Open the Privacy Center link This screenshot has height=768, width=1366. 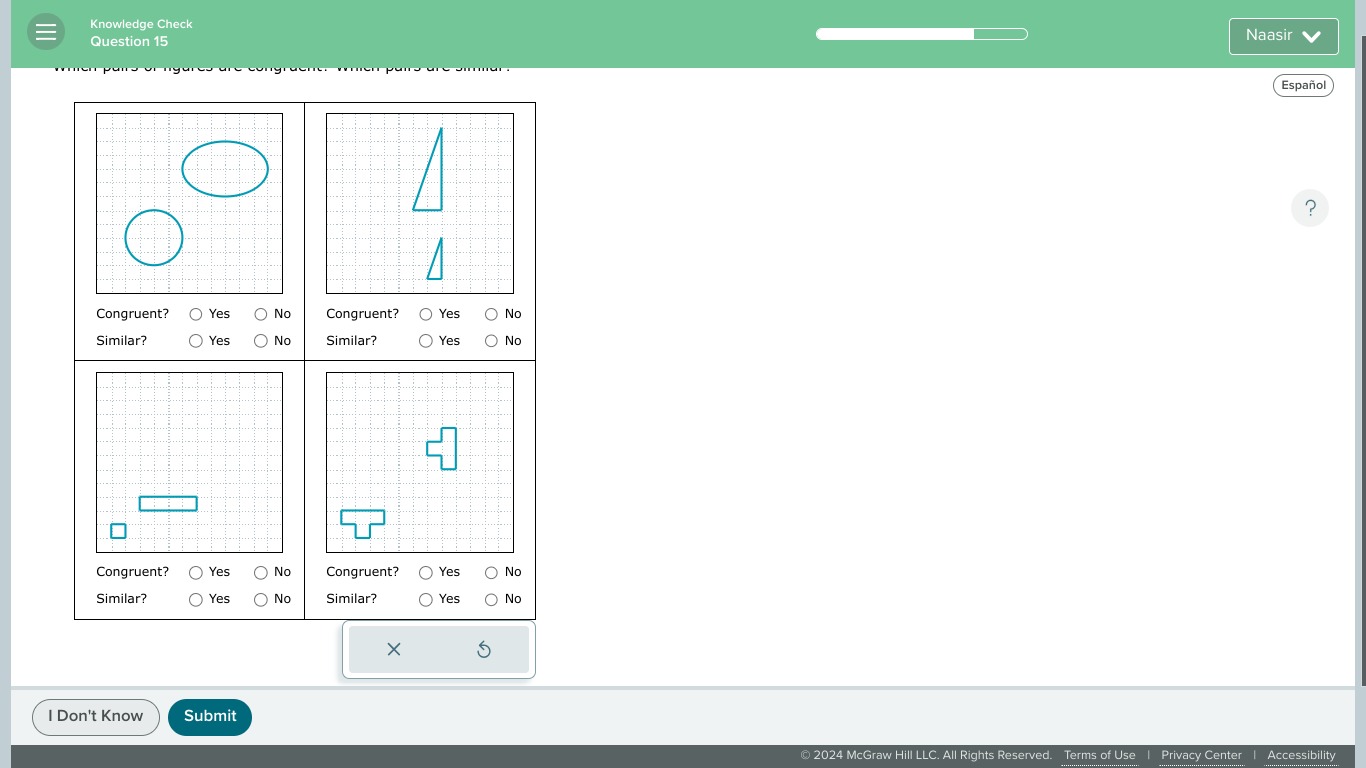click(x=1201, y=755)
